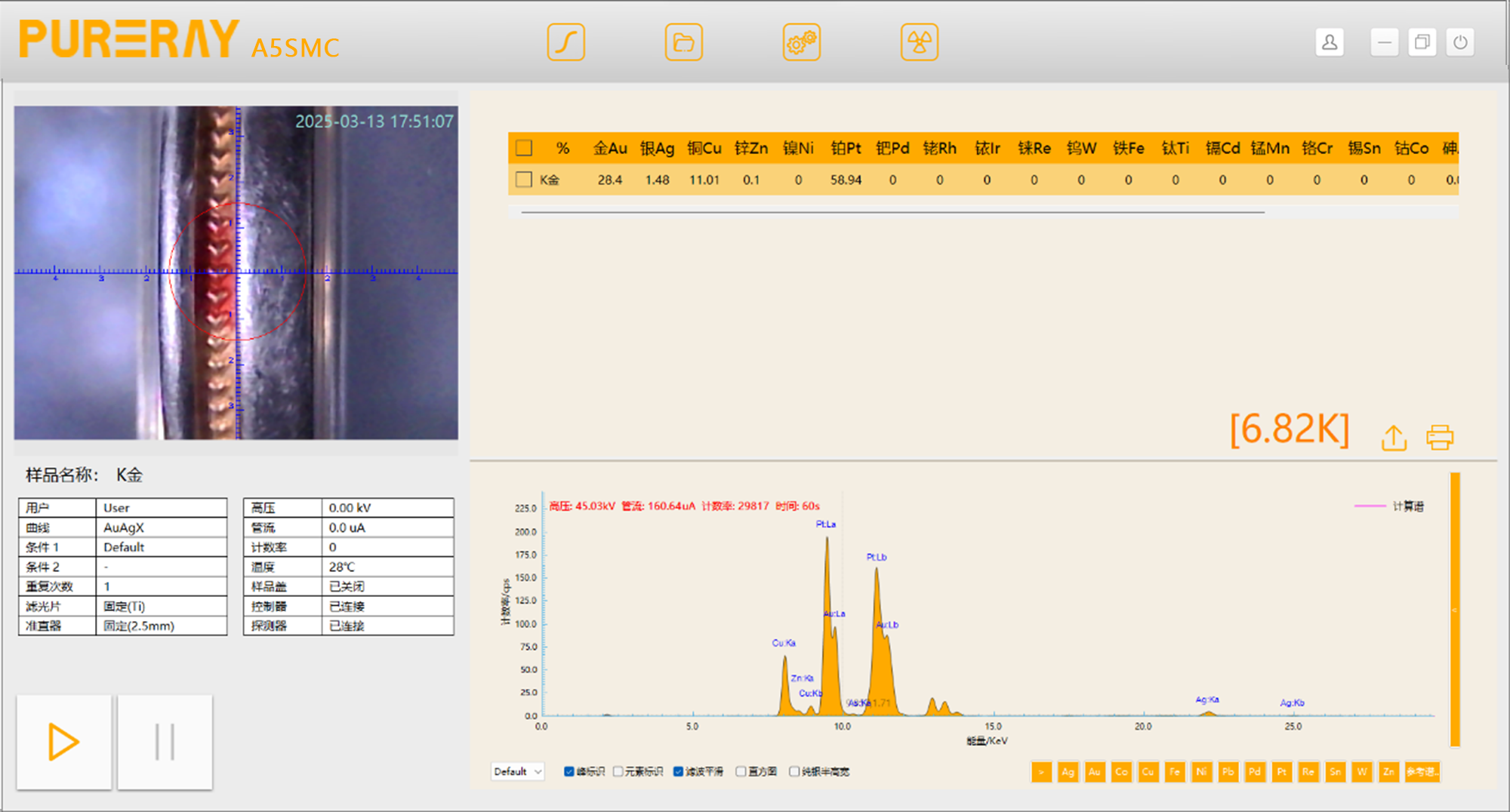Open the spectrum curve icon in top toolbar
Screen dimensions: 1510x812
point(565,42)
